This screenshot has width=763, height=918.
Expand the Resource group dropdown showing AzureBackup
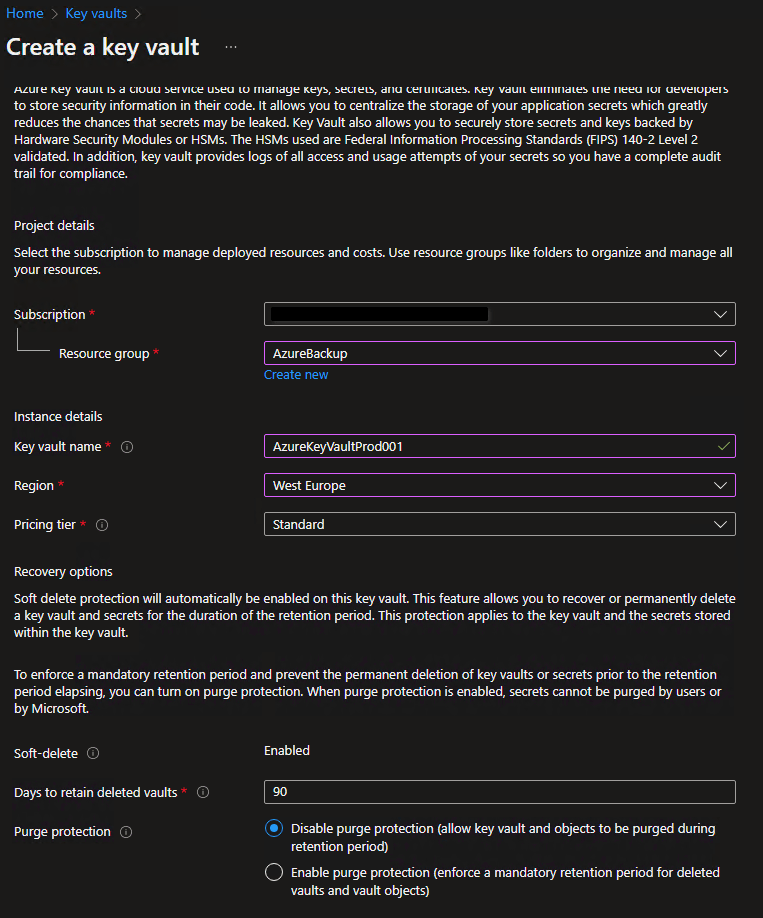[x=499, y=353]
